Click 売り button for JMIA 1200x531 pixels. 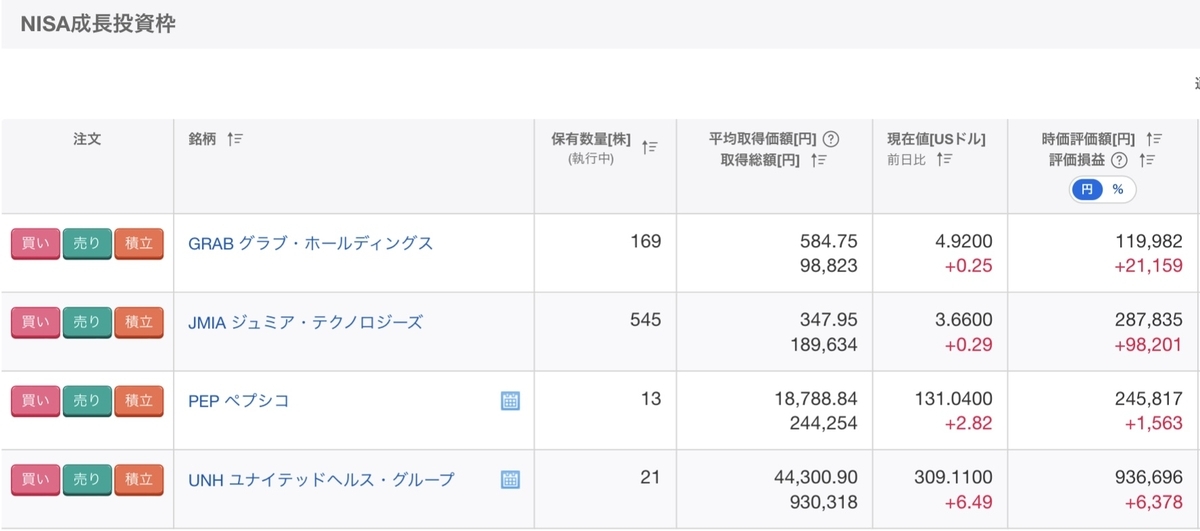click(87, 323)
